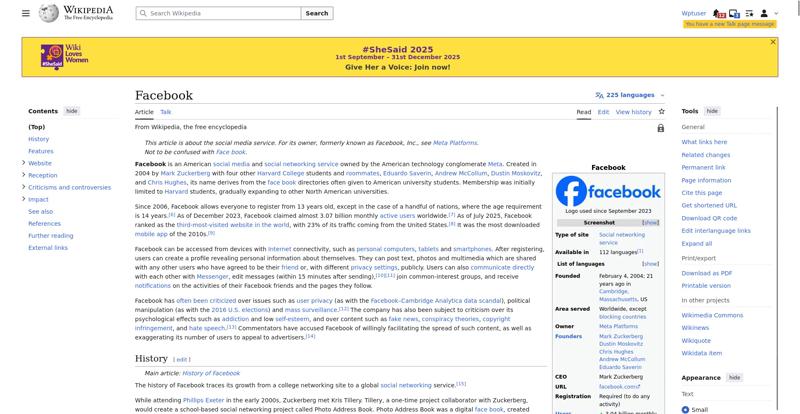Expand the Website section in contents
Image resolution: width=800 pixels, height=414 pixels.
click(23, 163)
